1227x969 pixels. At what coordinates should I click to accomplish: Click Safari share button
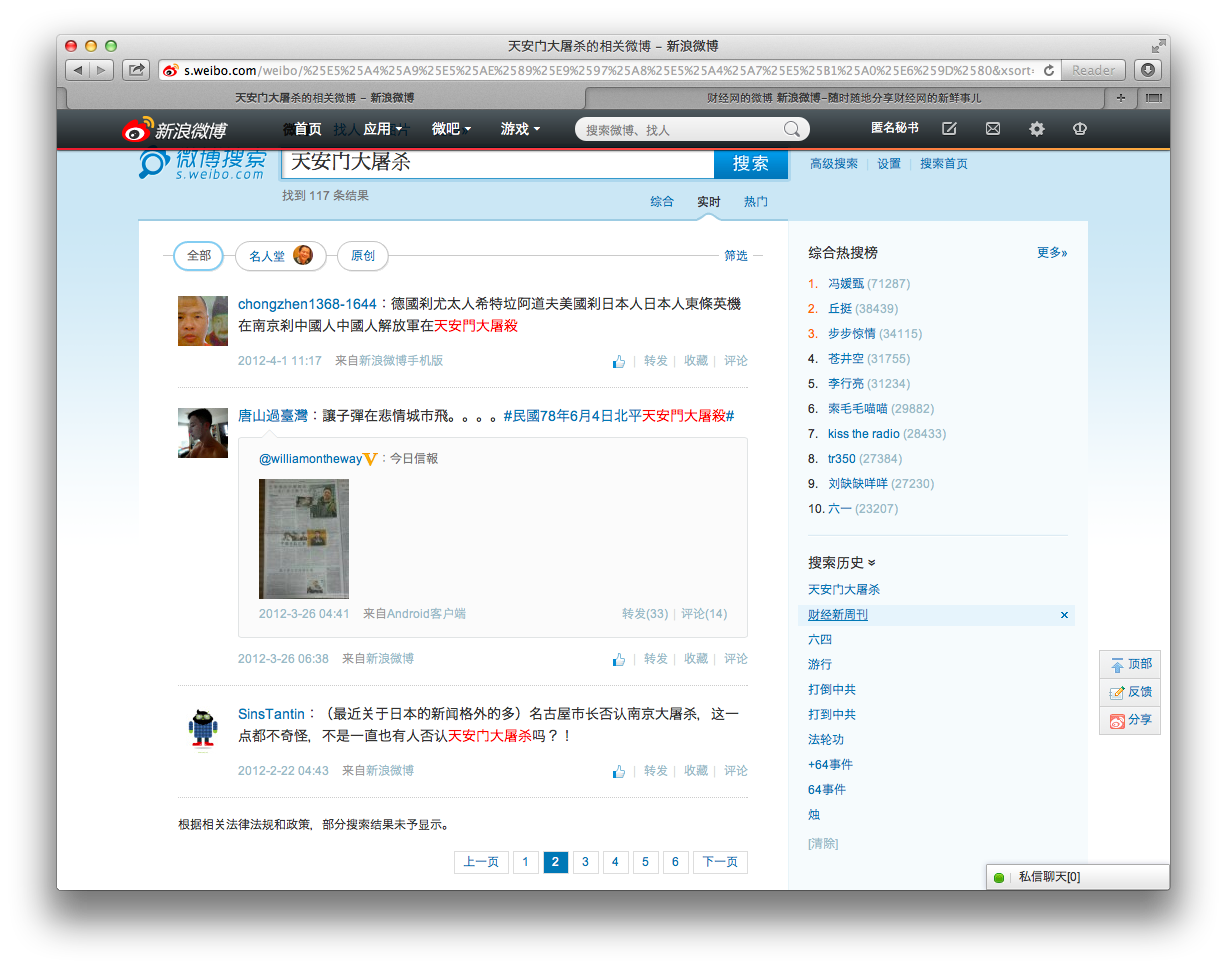click(x=135, y=70)
